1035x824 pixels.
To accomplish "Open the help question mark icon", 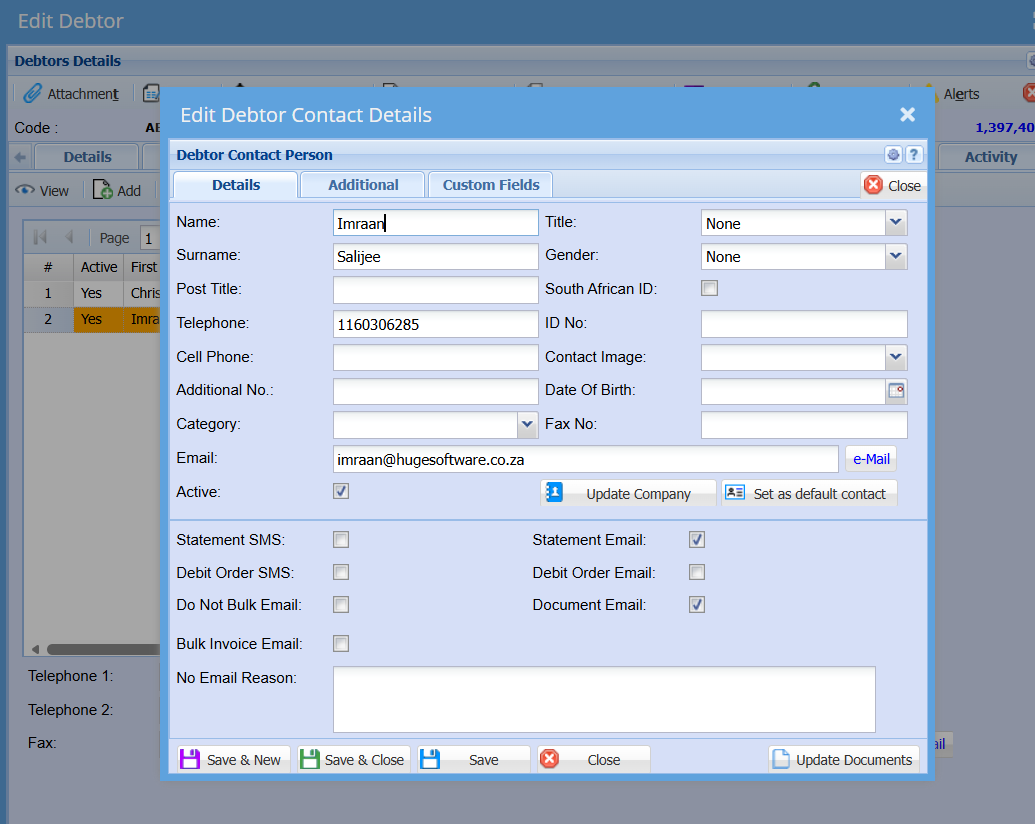I will click(x=914, y=154).
